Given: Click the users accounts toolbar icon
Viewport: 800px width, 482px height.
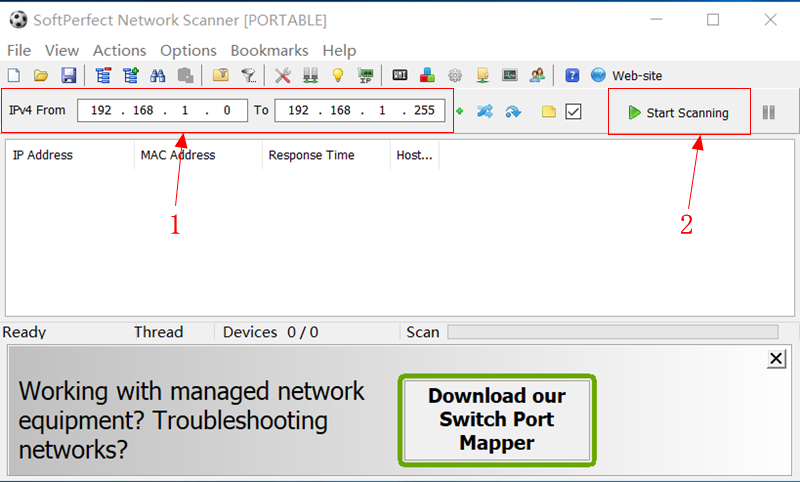Looking at the screenshot, I should [537, 75].
